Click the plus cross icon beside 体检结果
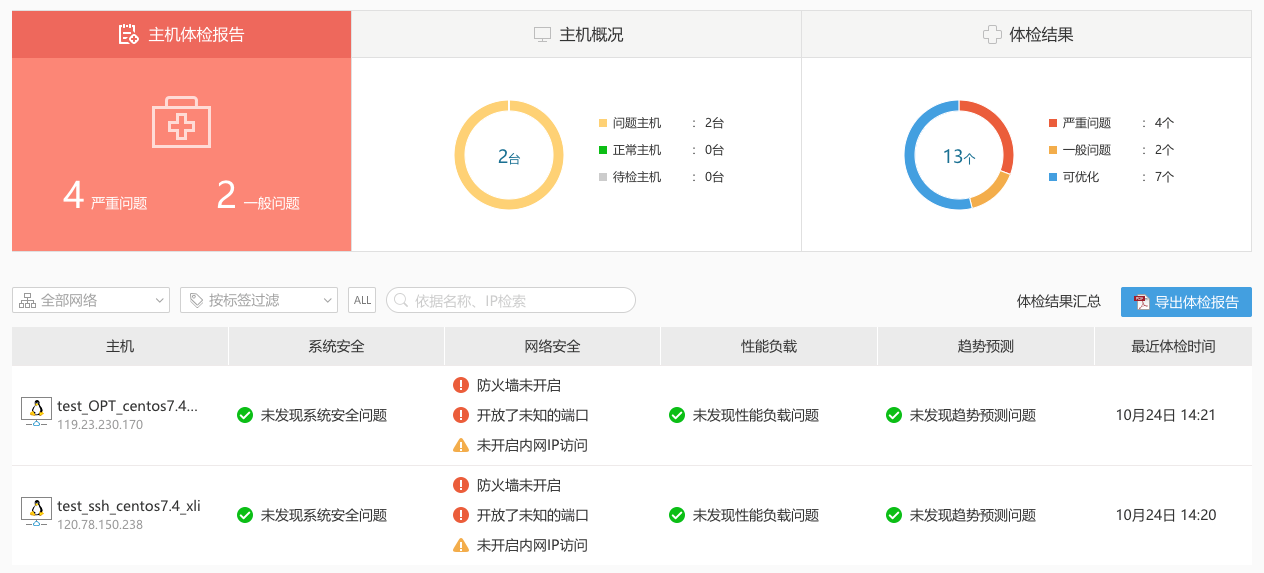 pyautogui.click(x=992, y=35)
